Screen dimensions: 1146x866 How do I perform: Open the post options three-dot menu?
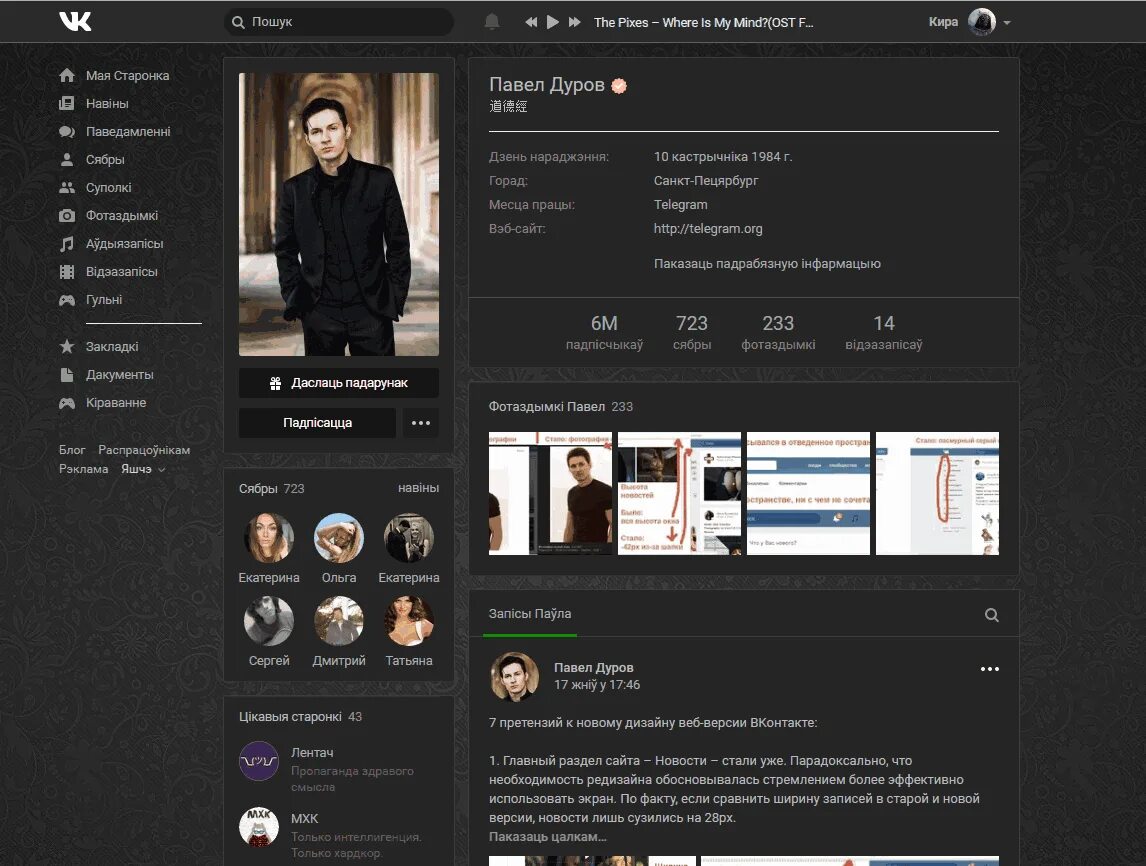tap(990, 669)
